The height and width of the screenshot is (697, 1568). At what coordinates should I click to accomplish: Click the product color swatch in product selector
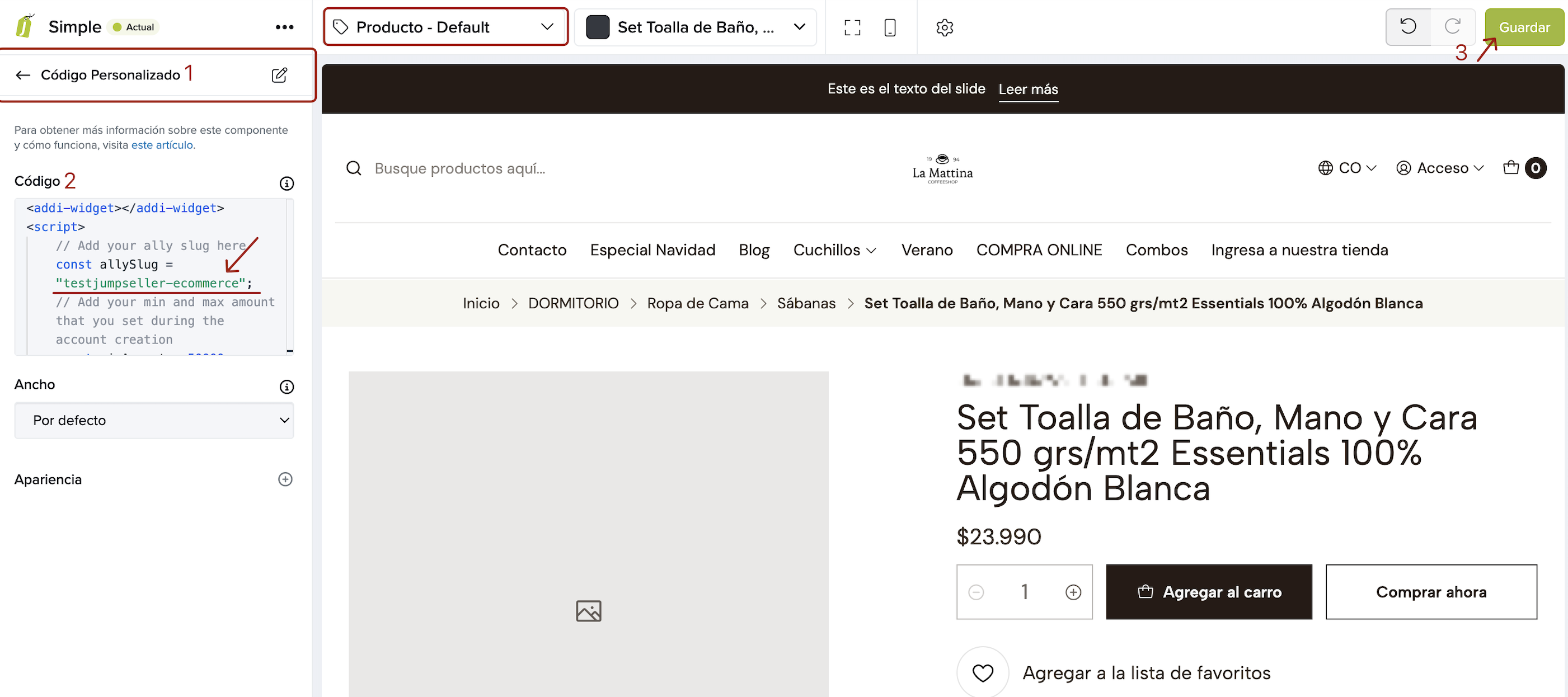pos(597,27)
